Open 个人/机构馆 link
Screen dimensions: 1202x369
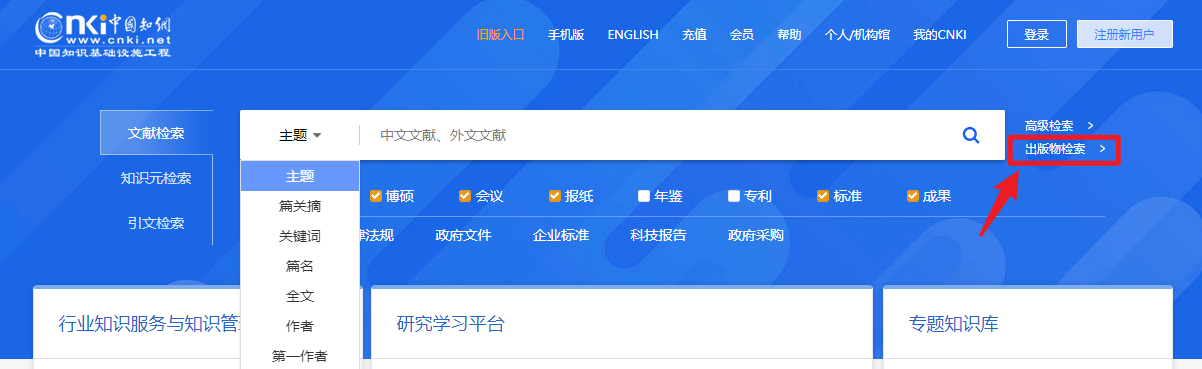(x=857, y=35)
